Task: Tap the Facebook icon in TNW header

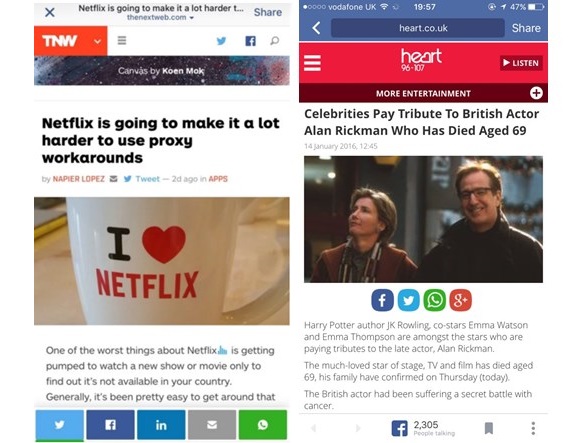Action: tap(250, 41)
